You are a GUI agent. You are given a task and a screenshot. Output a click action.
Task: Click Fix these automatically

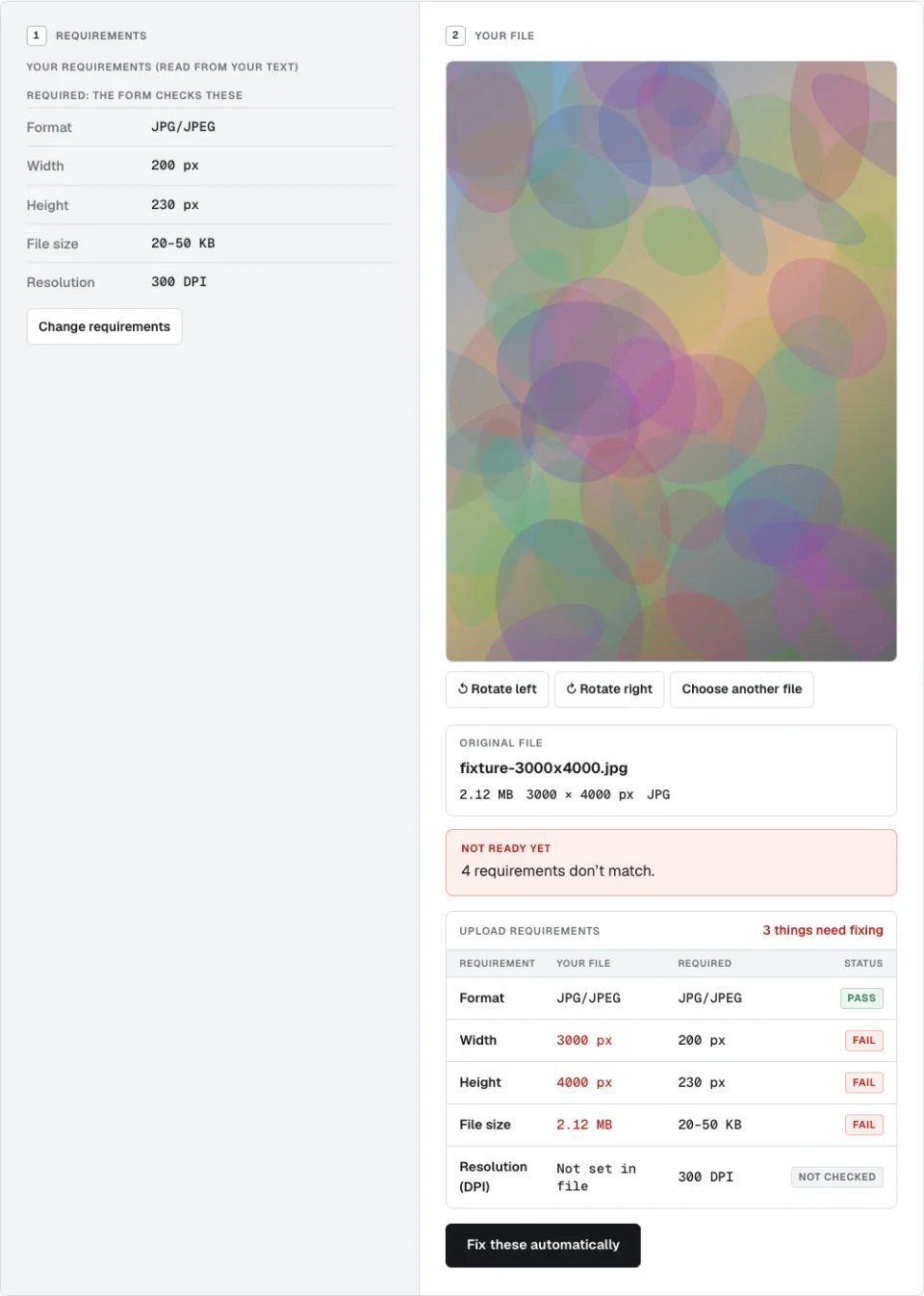(543, 1245)
